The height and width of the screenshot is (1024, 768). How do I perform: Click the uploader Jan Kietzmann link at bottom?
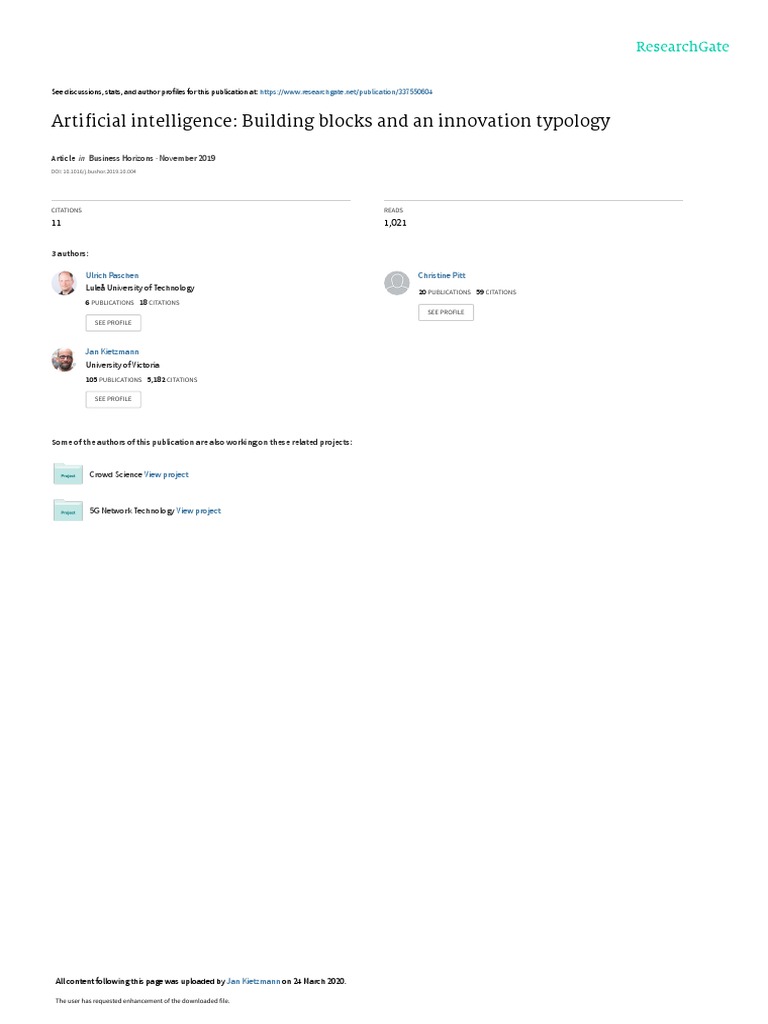point(253,981)
